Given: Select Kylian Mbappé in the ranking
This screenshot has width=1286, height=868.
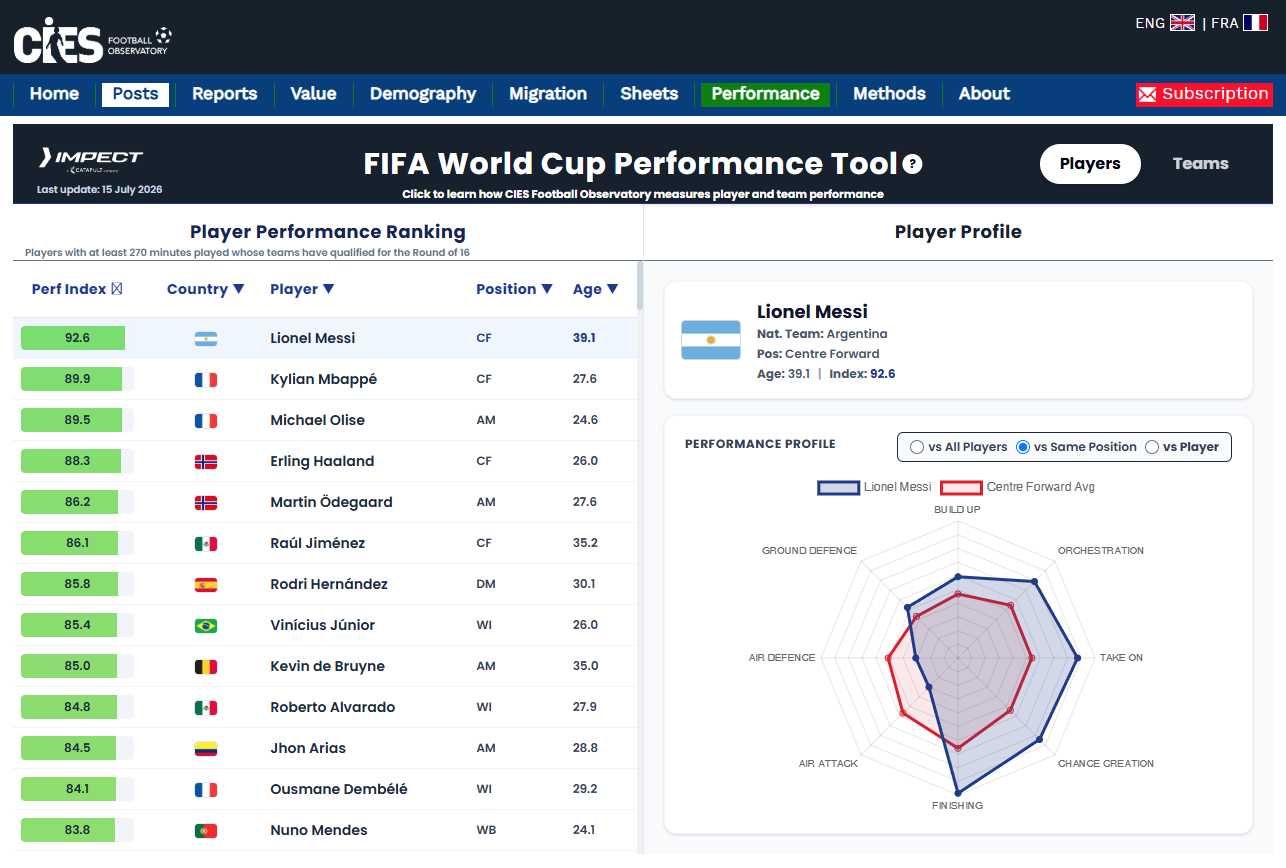Looking at the screenshot, I should (x=324, y=379).
